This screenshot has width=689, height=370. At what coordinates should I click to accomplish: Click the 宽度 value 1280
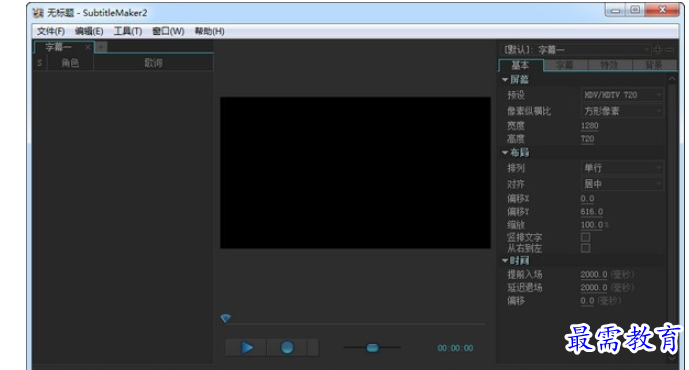[589, 126]
